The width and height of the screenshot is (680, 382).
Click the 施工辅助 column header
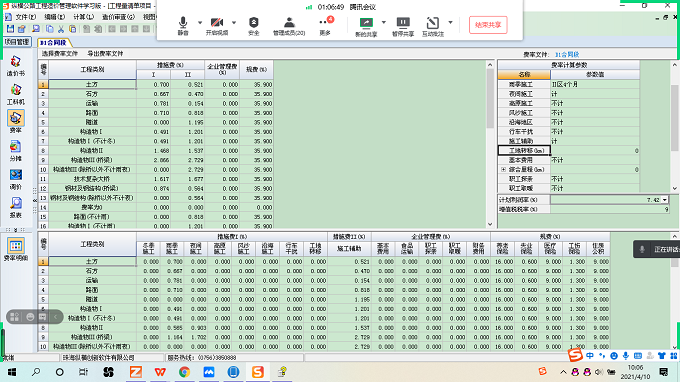click(x=349, y=249)
